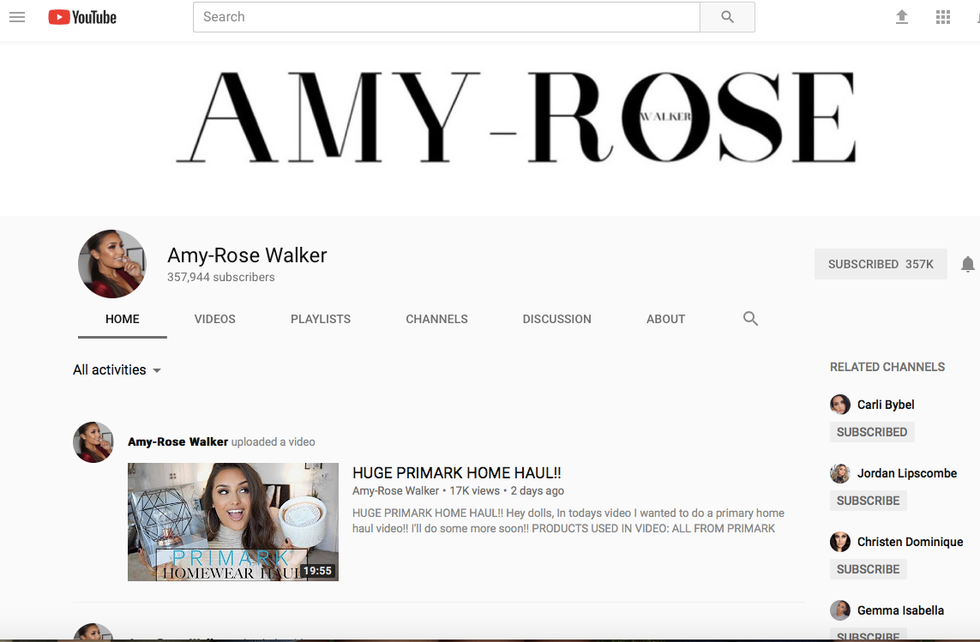Subscribe to Christen Dominique
980x642 pixels.
click(867, 569)
